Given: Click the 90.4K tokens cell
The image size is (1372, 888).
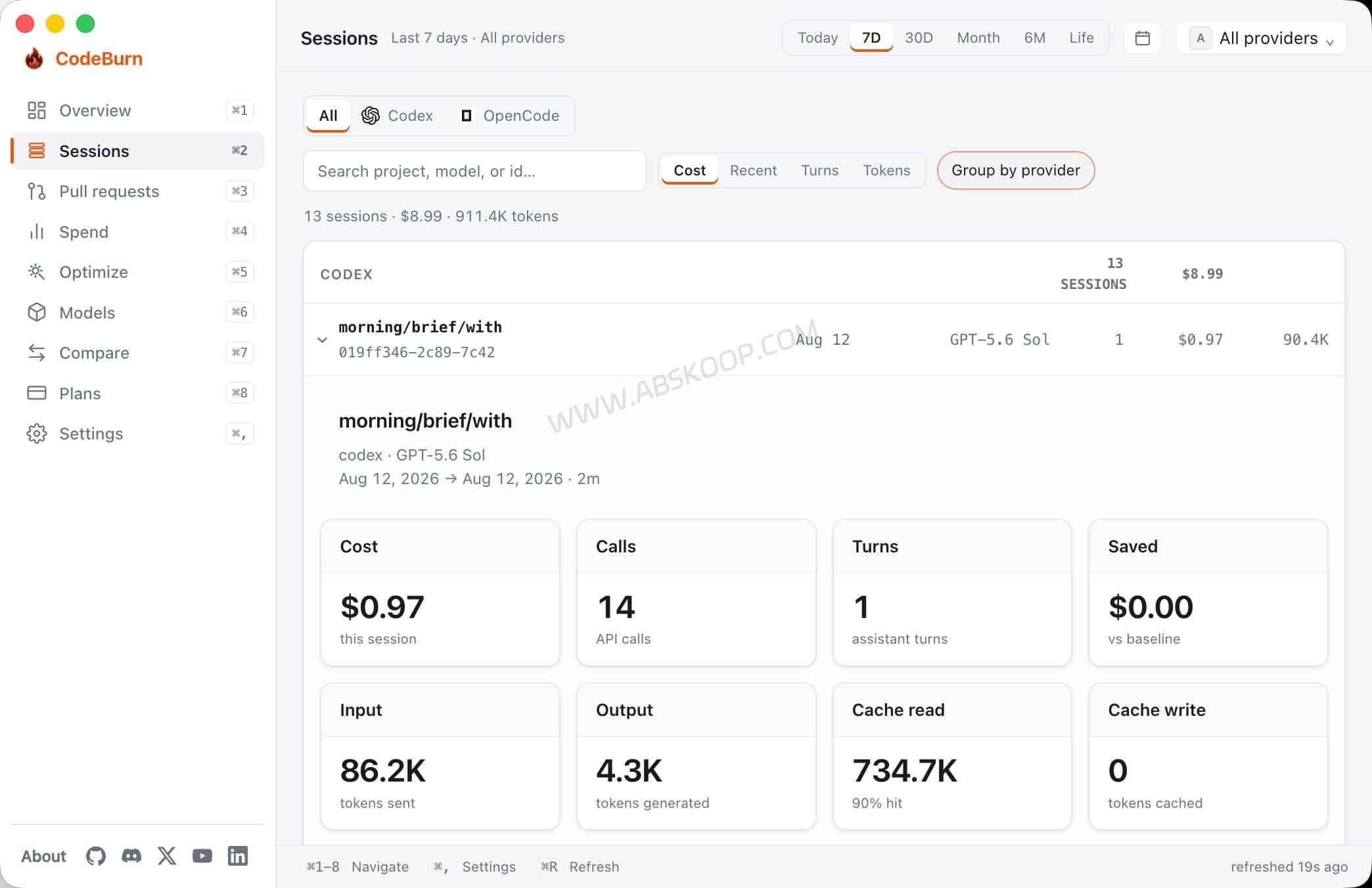Looking at the screenshot, I should coord(1306,340).
